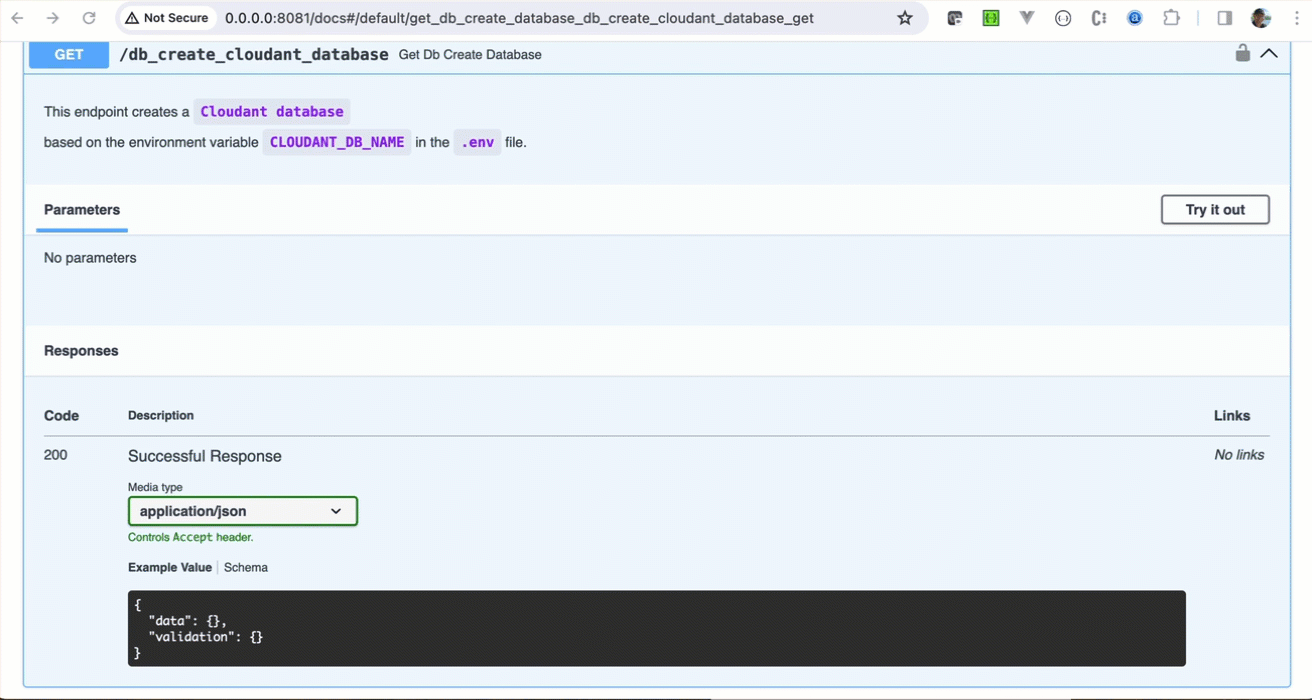Switch to the Schema tab

[x=246, y=567]
